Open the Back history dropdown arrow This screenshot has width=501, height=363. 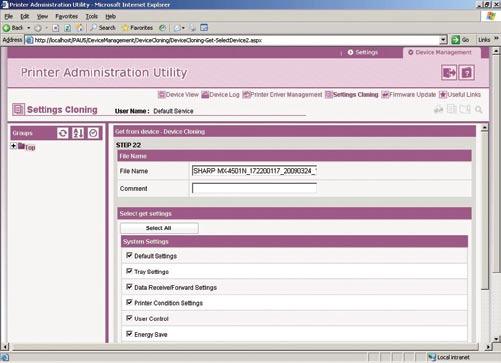[x=29, y=28]
